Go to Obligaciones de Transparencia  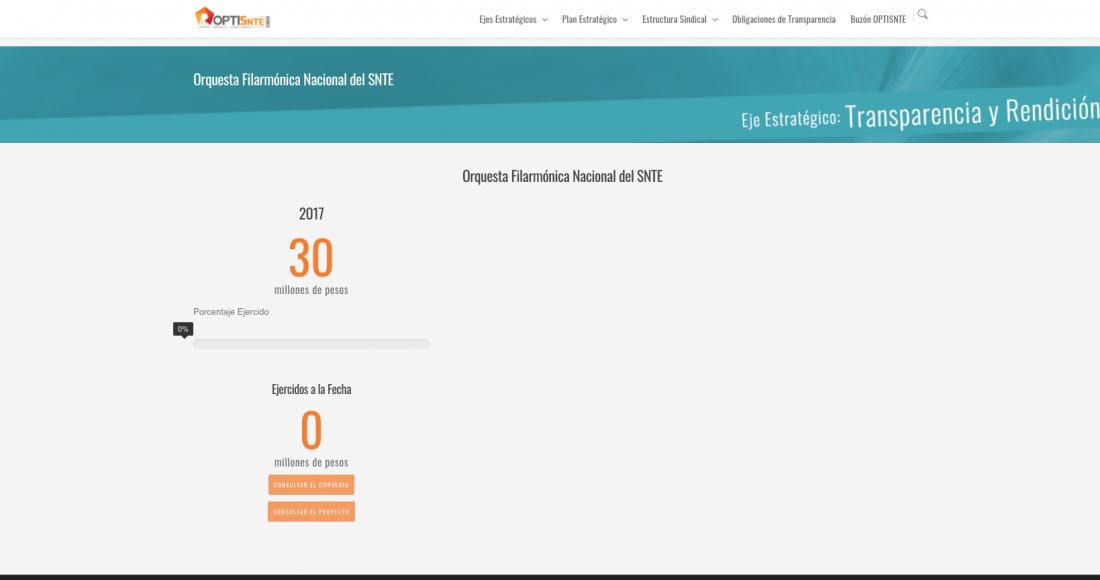(783, 19)
